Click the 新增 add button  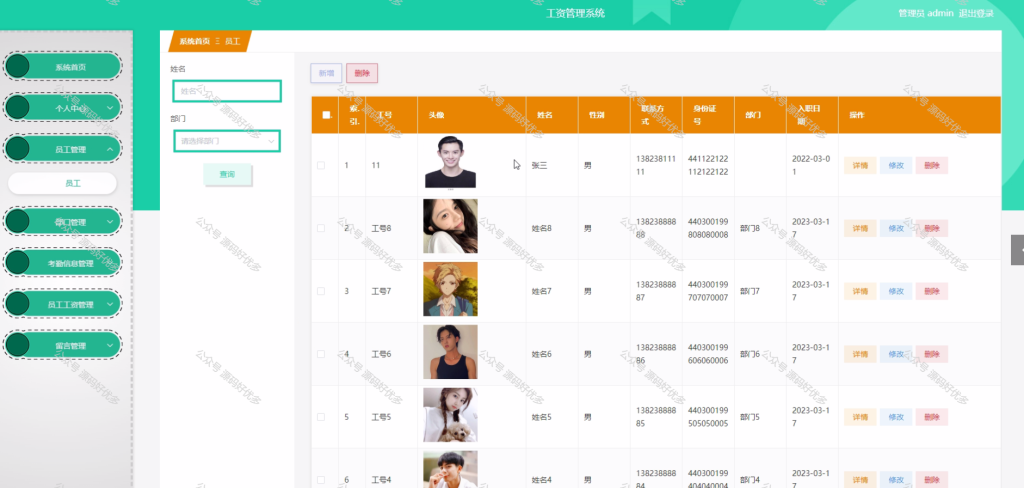326,73
